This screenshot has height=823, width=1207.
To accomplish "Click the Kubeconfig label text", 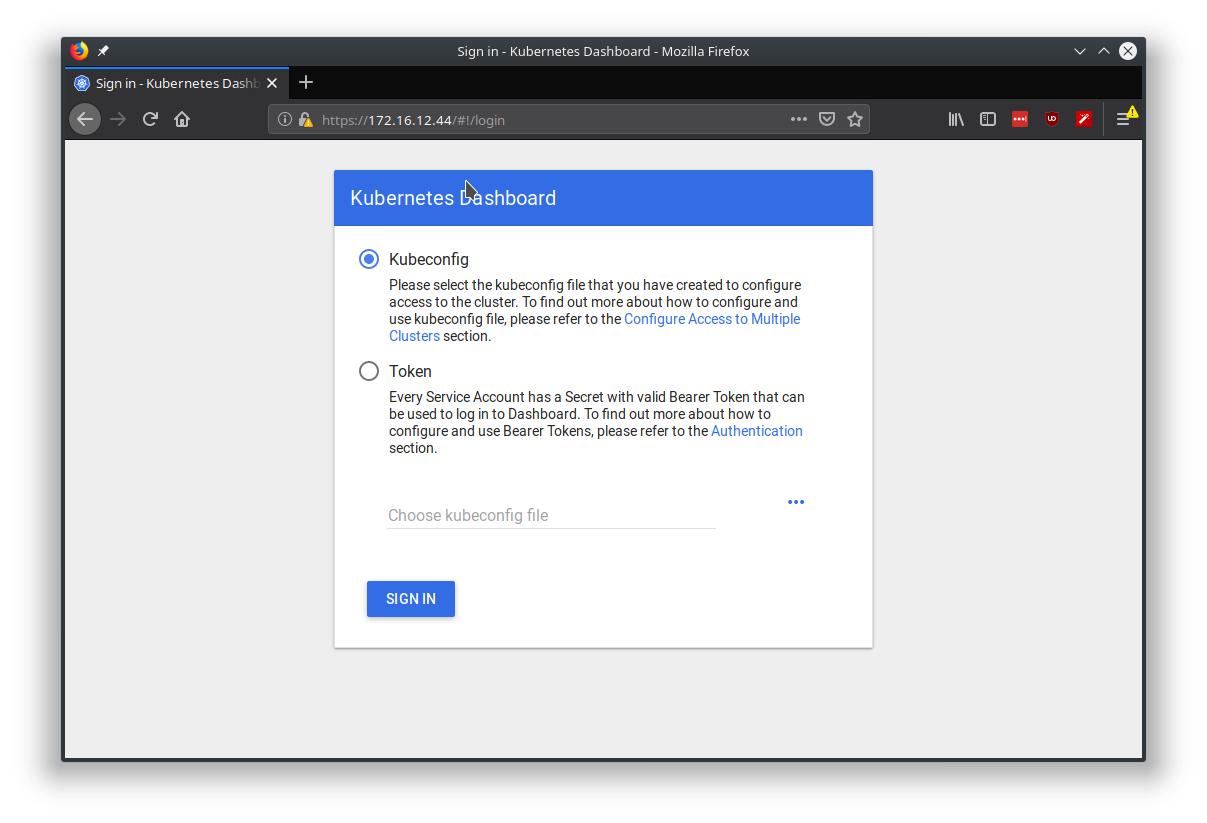I will [429, 259].
